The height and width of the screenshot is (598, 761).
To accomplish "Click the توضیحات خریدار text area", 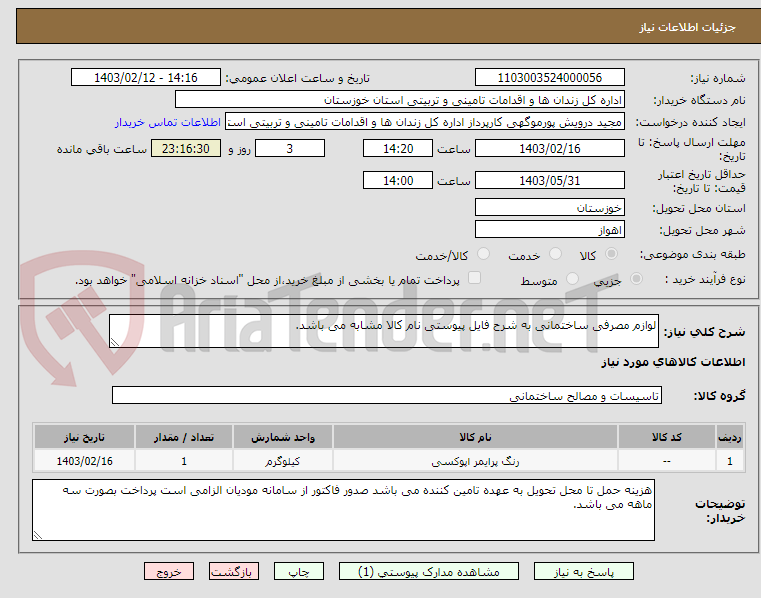I will click(x=344, y=510).
